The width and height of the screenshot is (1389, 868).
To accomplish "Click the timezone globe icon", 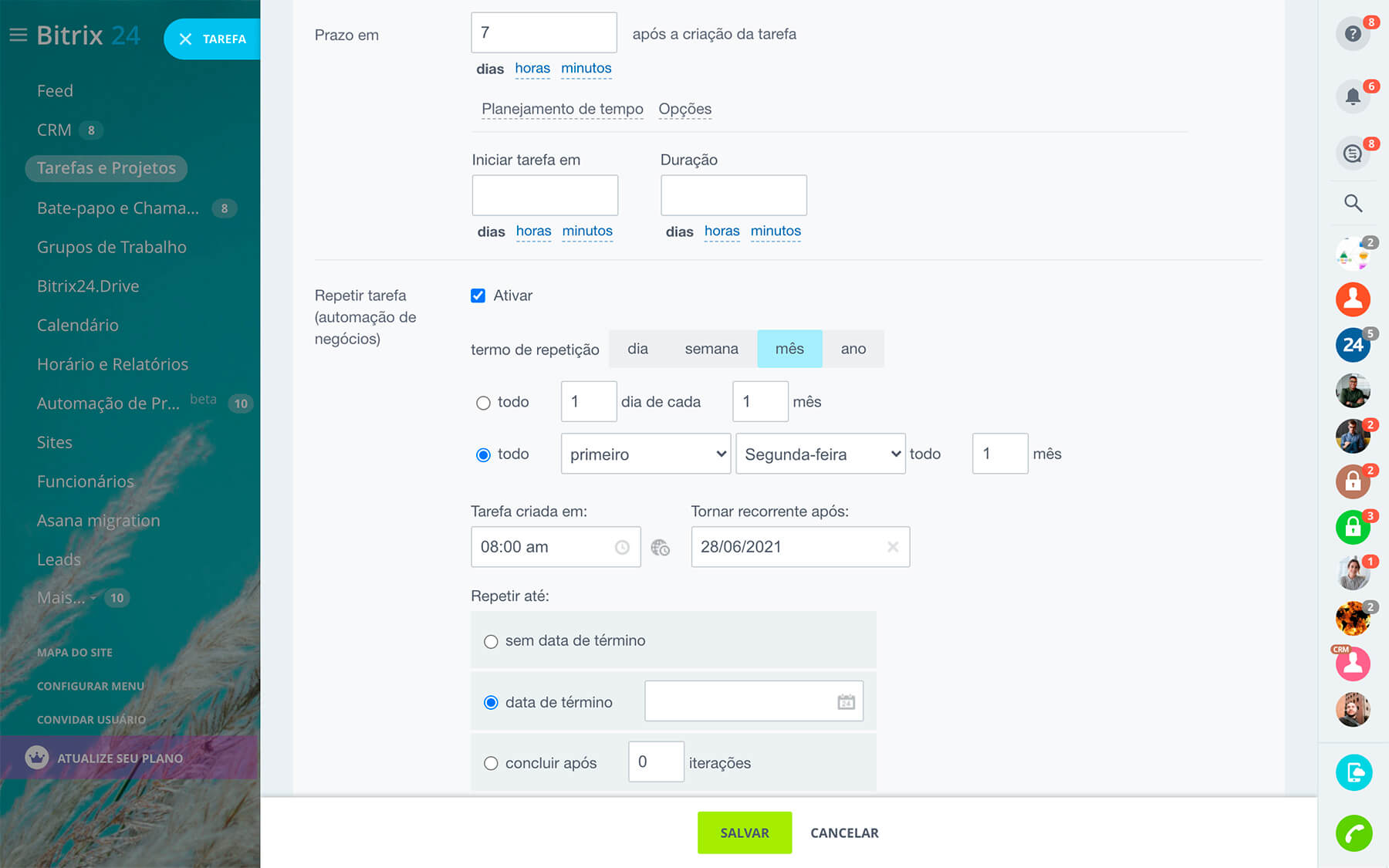I will tap(660, 548).
